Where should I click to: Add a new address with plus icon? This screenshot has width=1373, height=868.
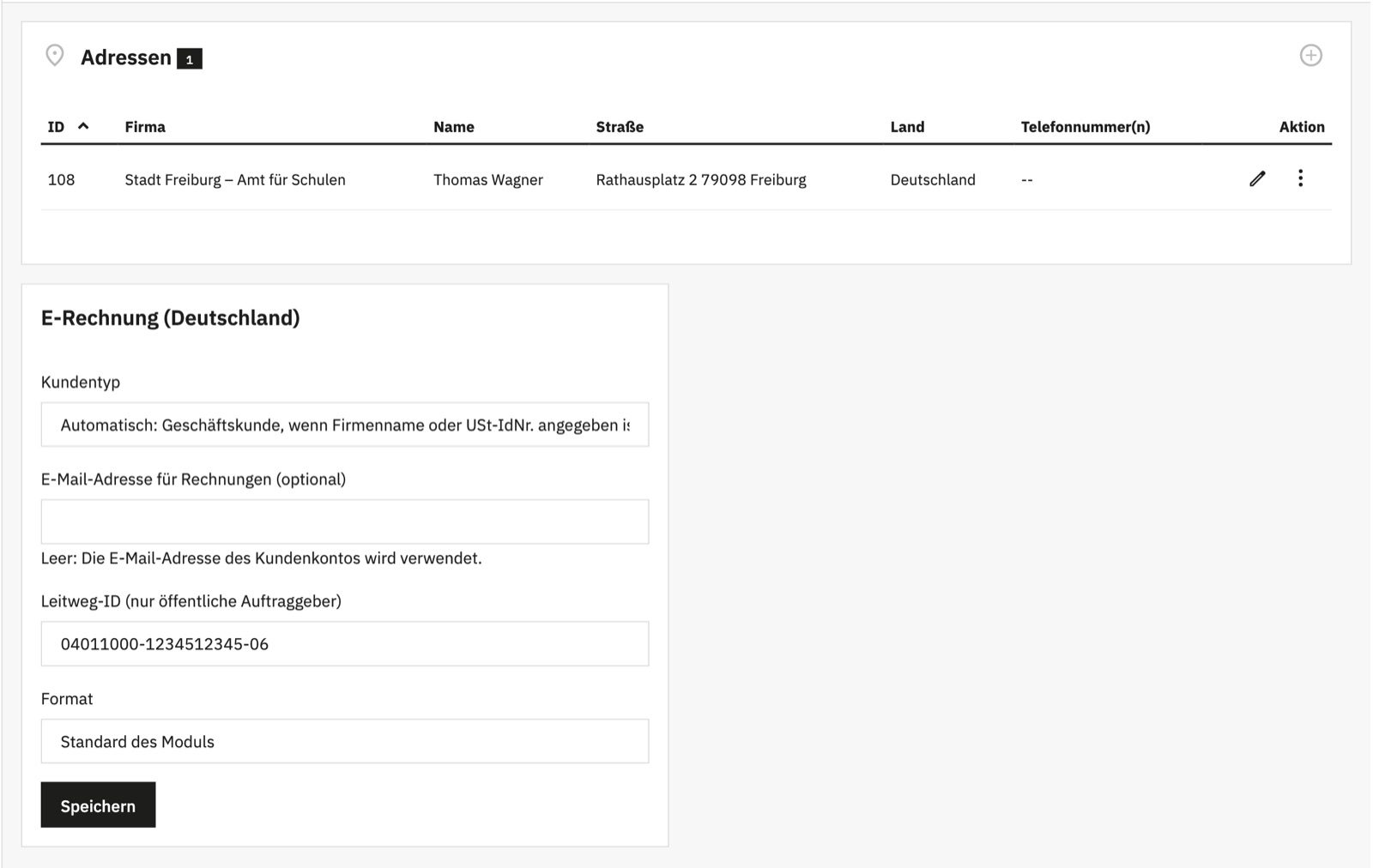1310,56
